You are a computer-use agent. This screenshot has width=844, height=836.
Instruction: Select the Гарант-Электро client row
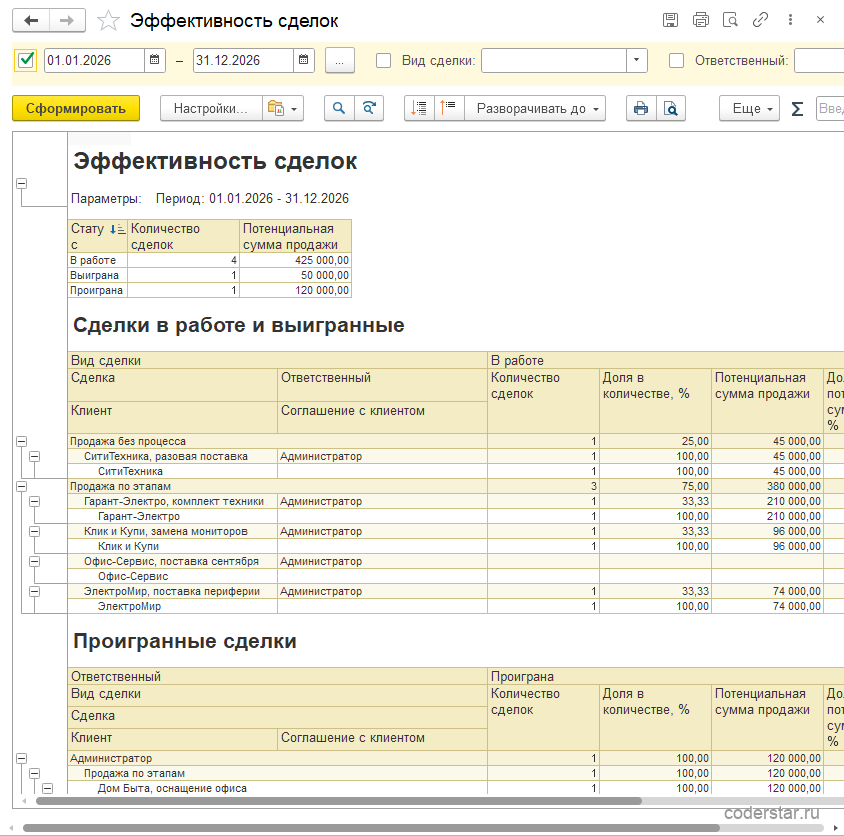point(173,516)
